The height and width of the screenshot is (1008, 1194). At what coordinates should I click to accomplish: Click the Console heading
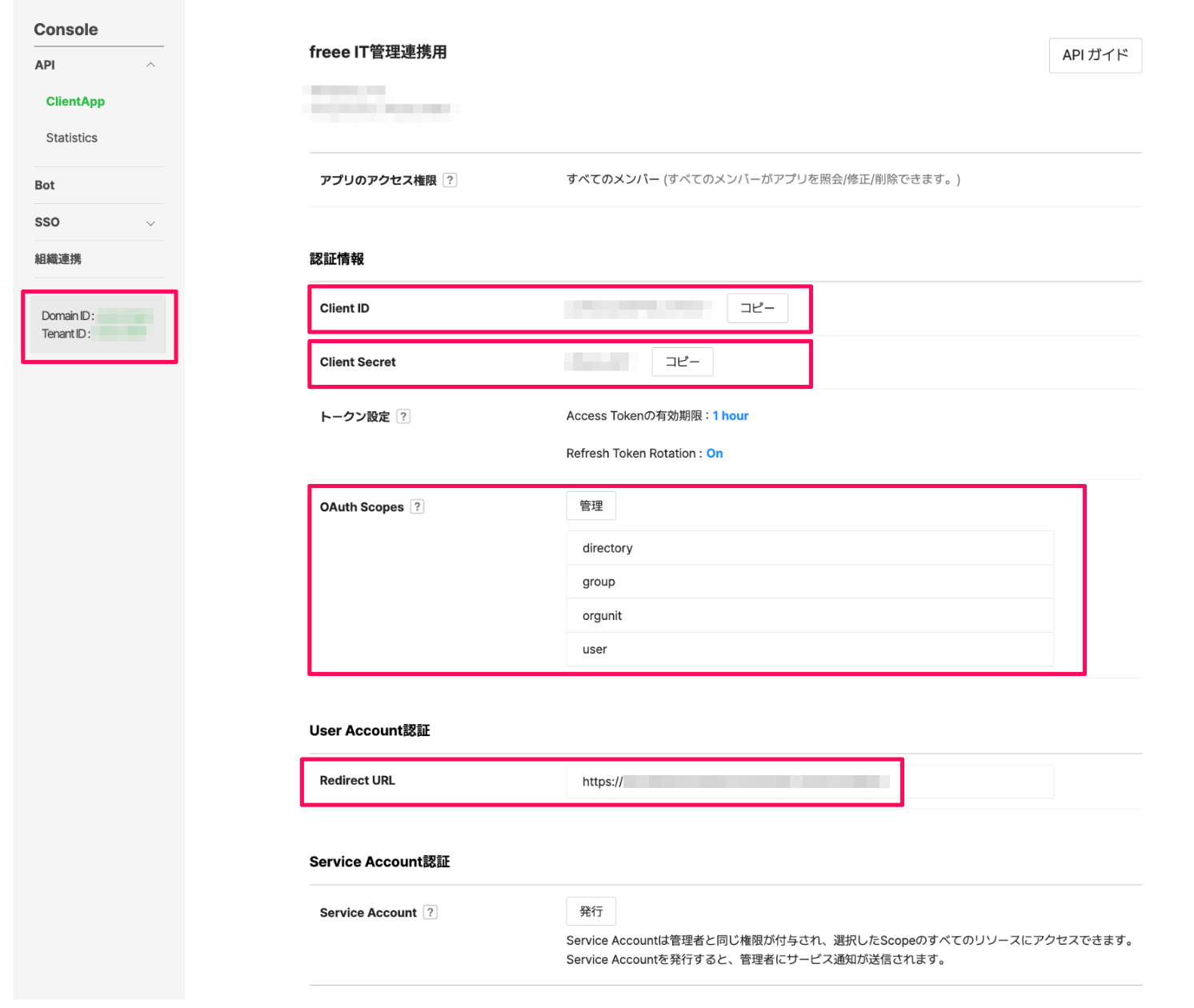pyautogui.click(x=66, y=30)
